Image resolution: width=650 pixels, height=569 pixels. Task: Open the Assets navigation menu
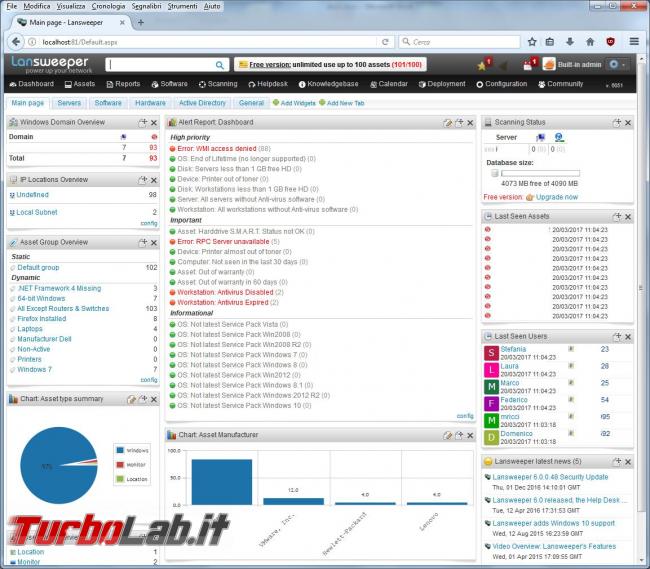(x=80, y=84)
